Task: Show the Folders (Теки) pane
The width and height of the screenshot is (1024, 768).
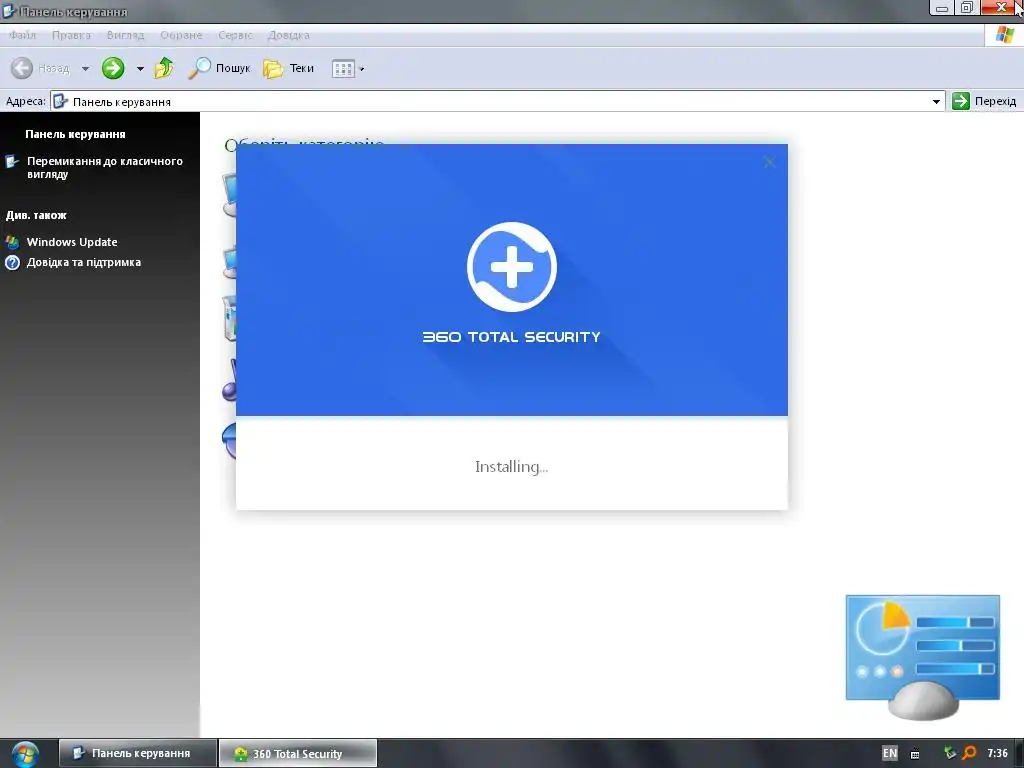Action: pyautogui.click(x=289, y=68)
